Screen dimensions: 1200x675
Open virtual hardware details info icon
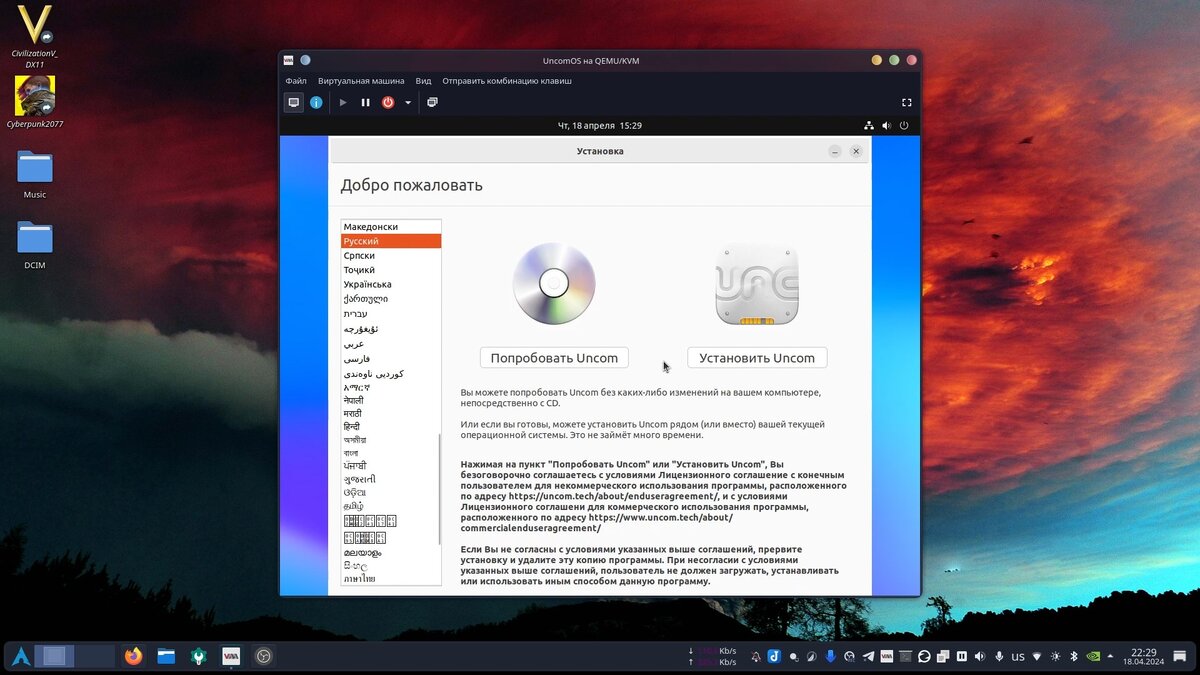click(x=316, y=102)
